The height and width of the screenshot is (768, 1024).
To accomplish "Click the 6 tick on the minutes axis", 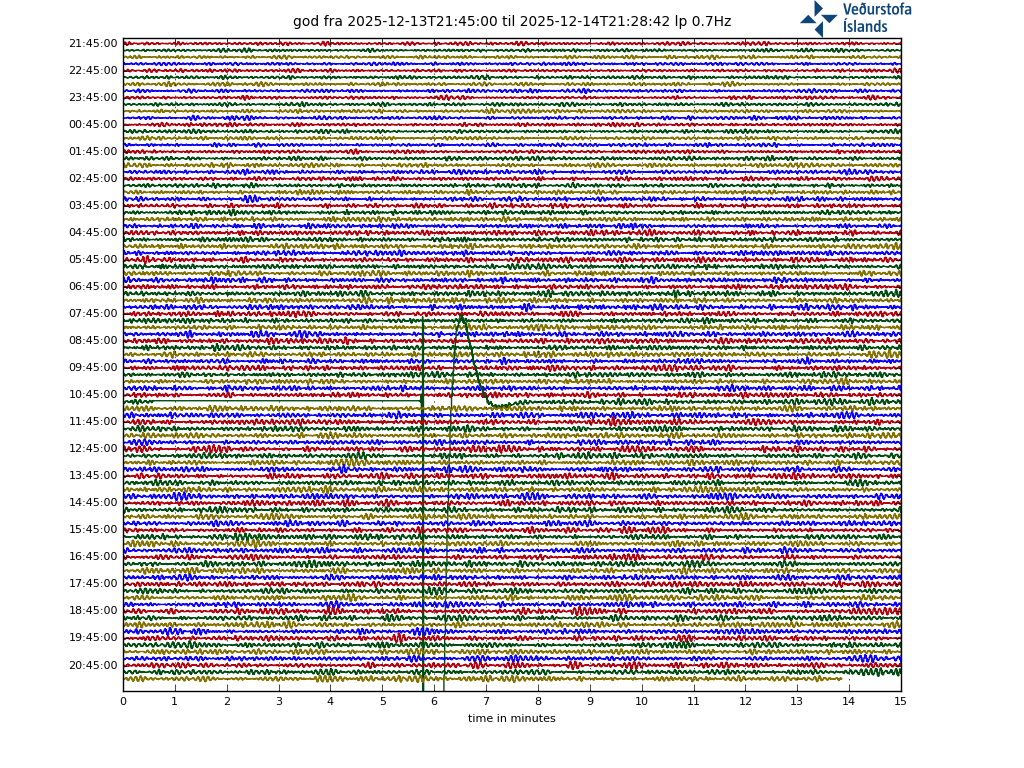I will (434, 702).
